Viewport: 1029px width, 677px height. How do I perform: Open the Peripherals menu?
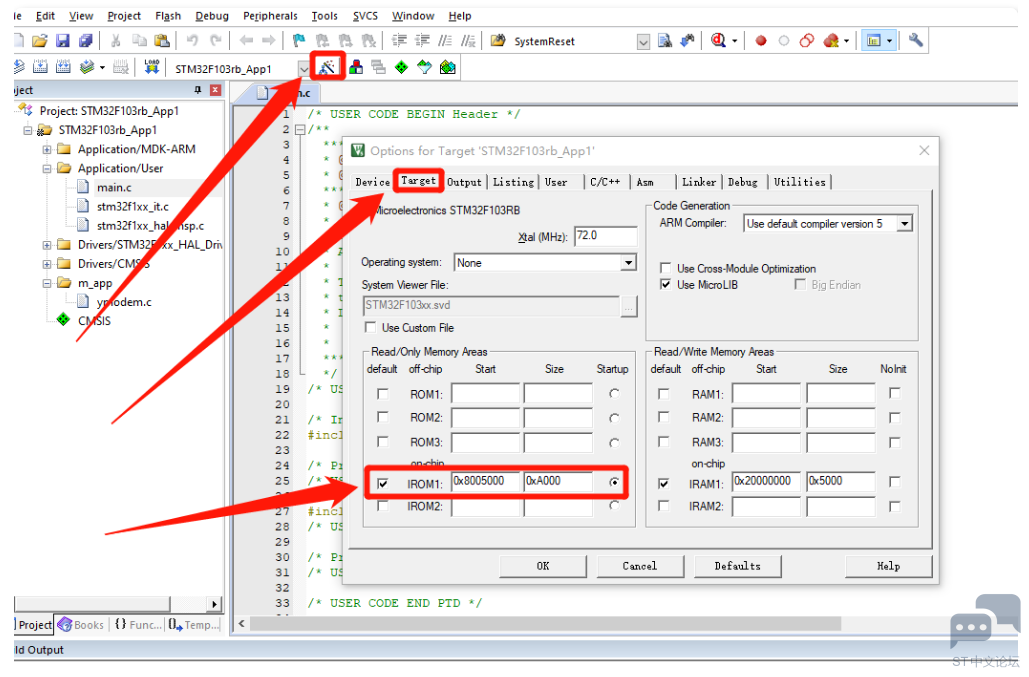(x=270, y=16)
